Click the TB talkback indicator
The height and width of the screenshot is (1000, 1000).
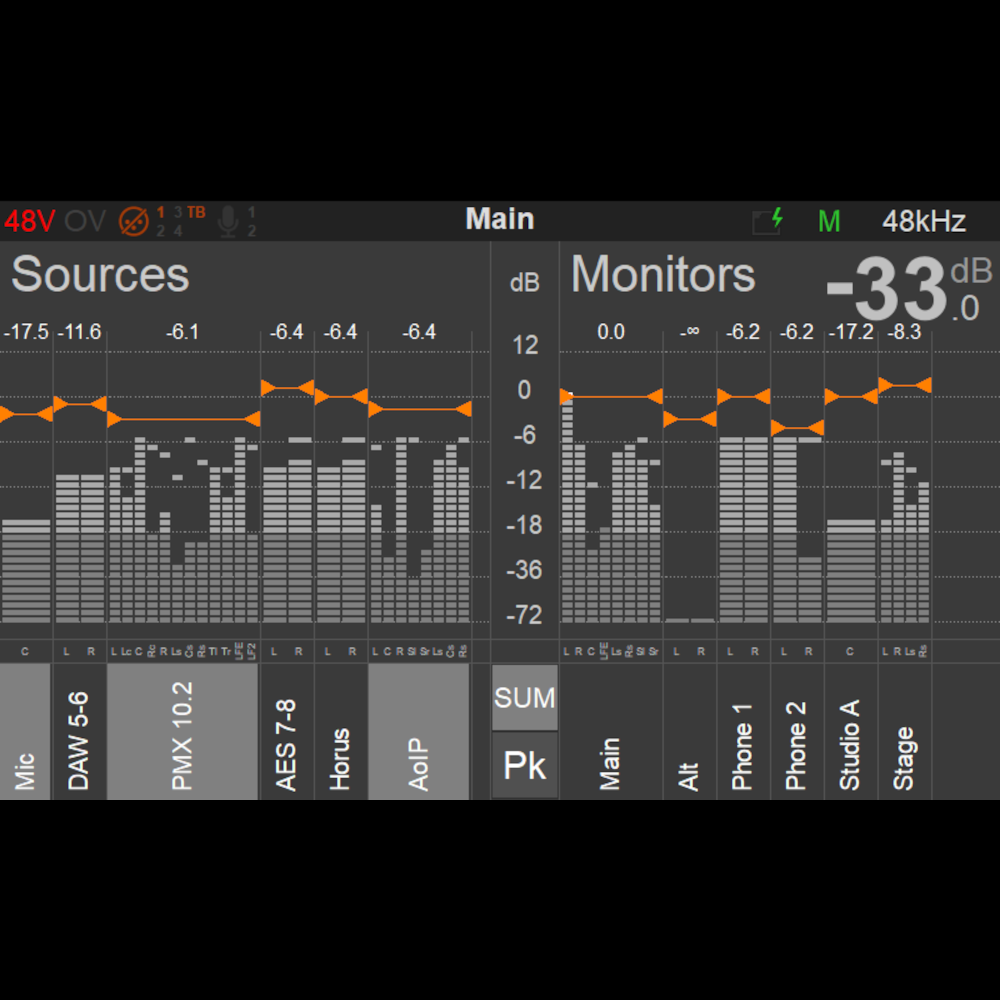196,212
